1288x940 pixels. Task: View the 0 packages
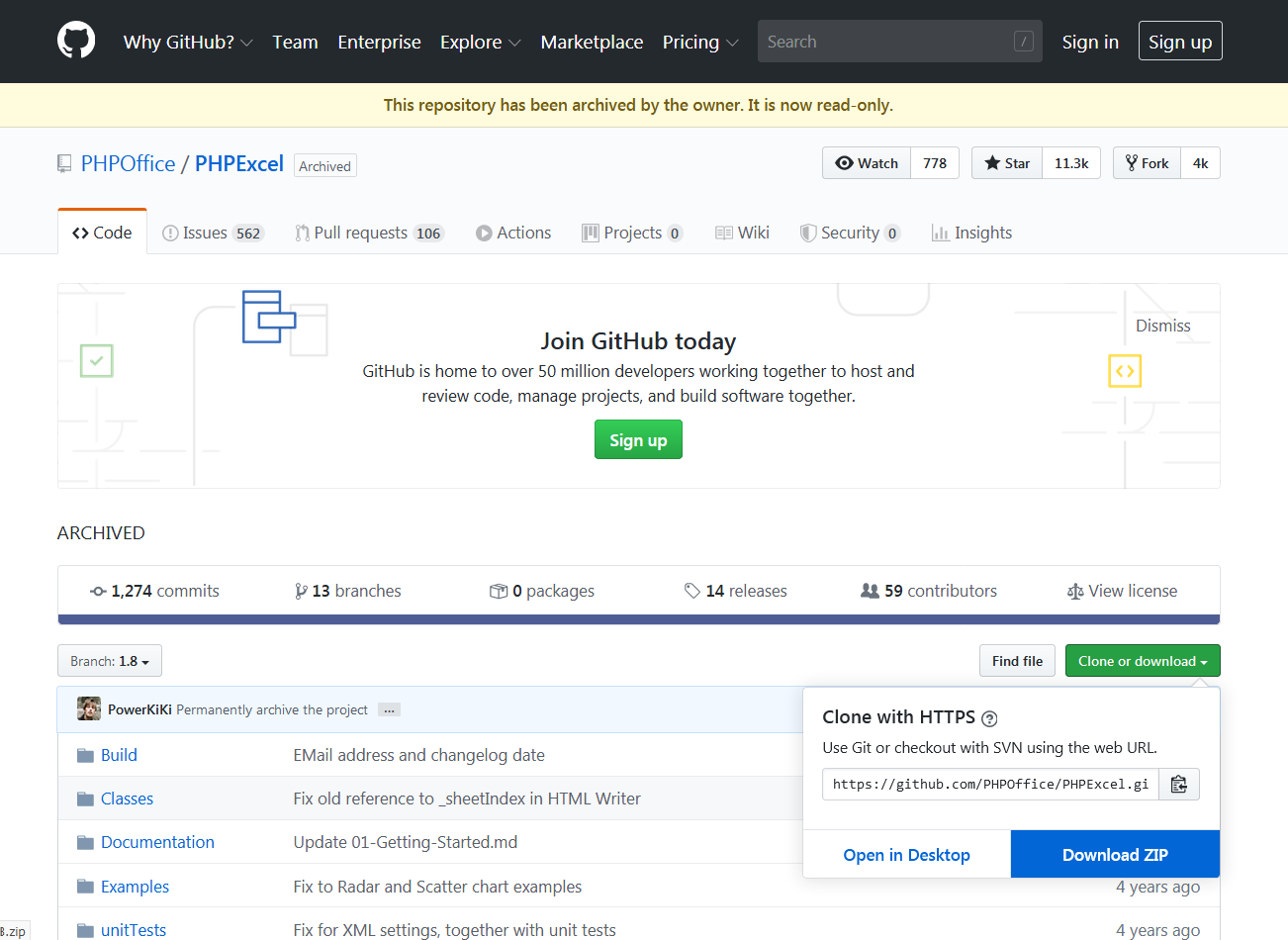[x=542, y=591]
